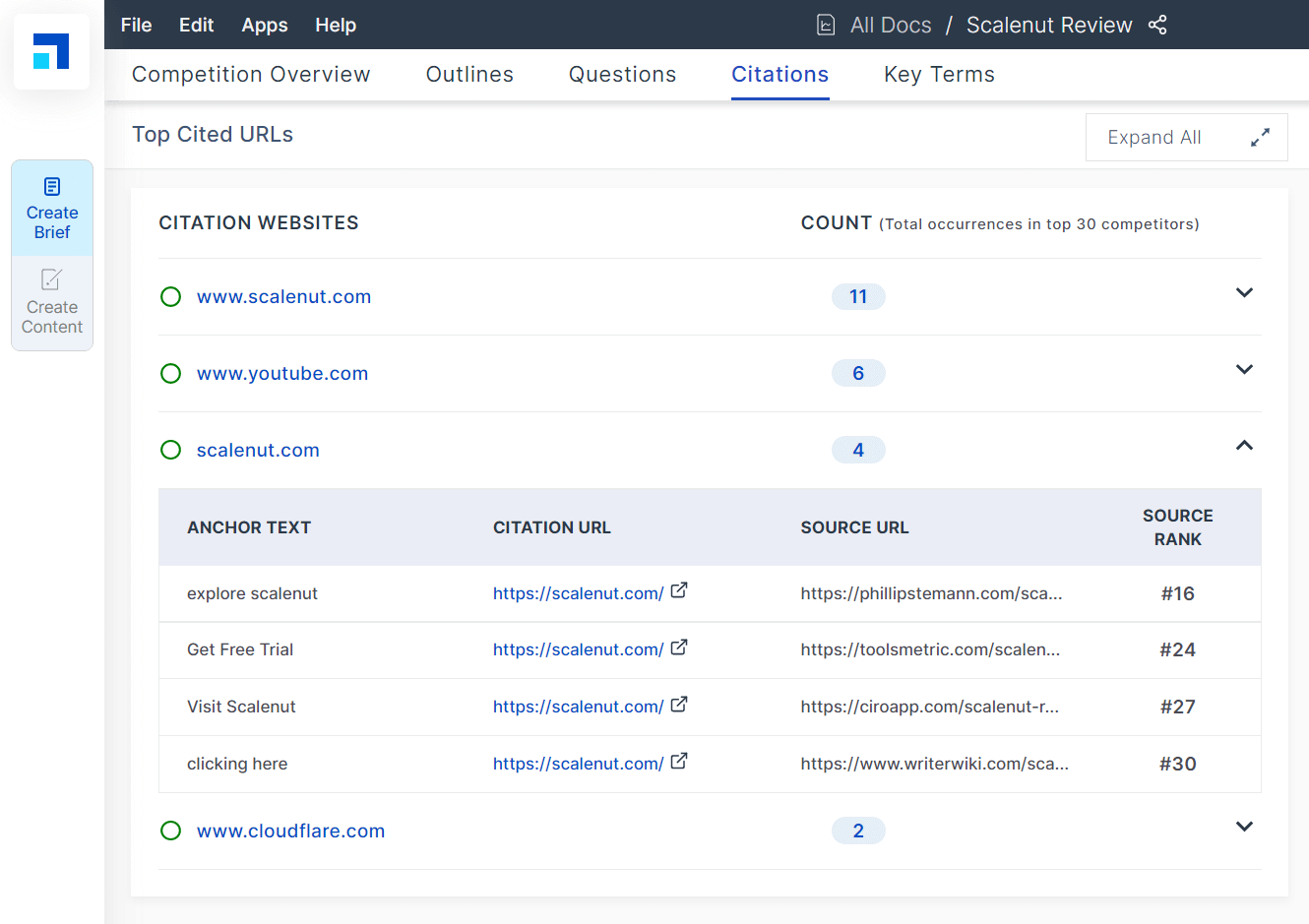Click the Top Cited URLs heading
Screen dimensions: 1309x924
tap(213, 135)
